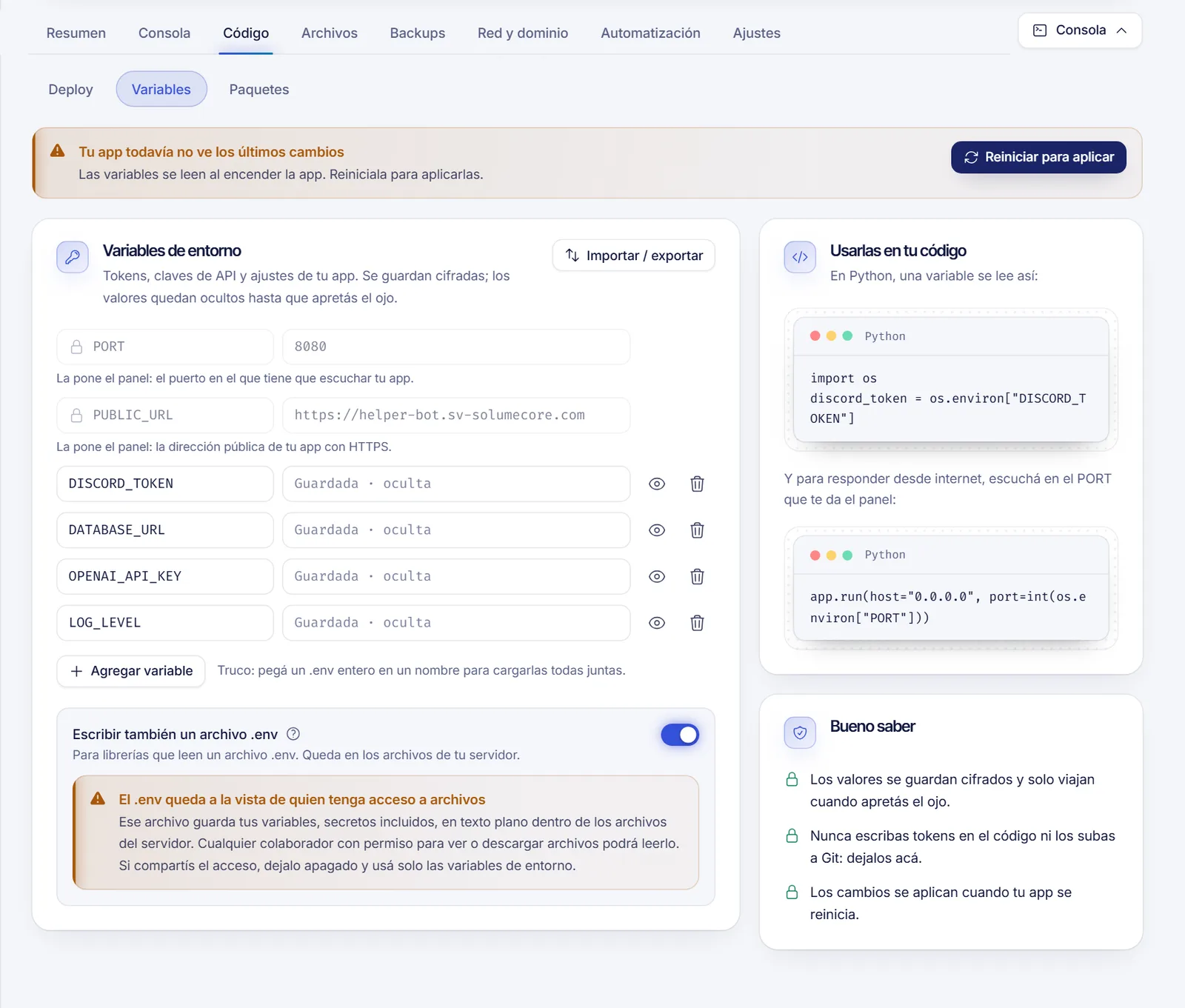The height and width of the screenshot is (1008, 1185).
Task: Click the PUBLIC_URL value field with helper-bot address
Action: coord(456,415)
